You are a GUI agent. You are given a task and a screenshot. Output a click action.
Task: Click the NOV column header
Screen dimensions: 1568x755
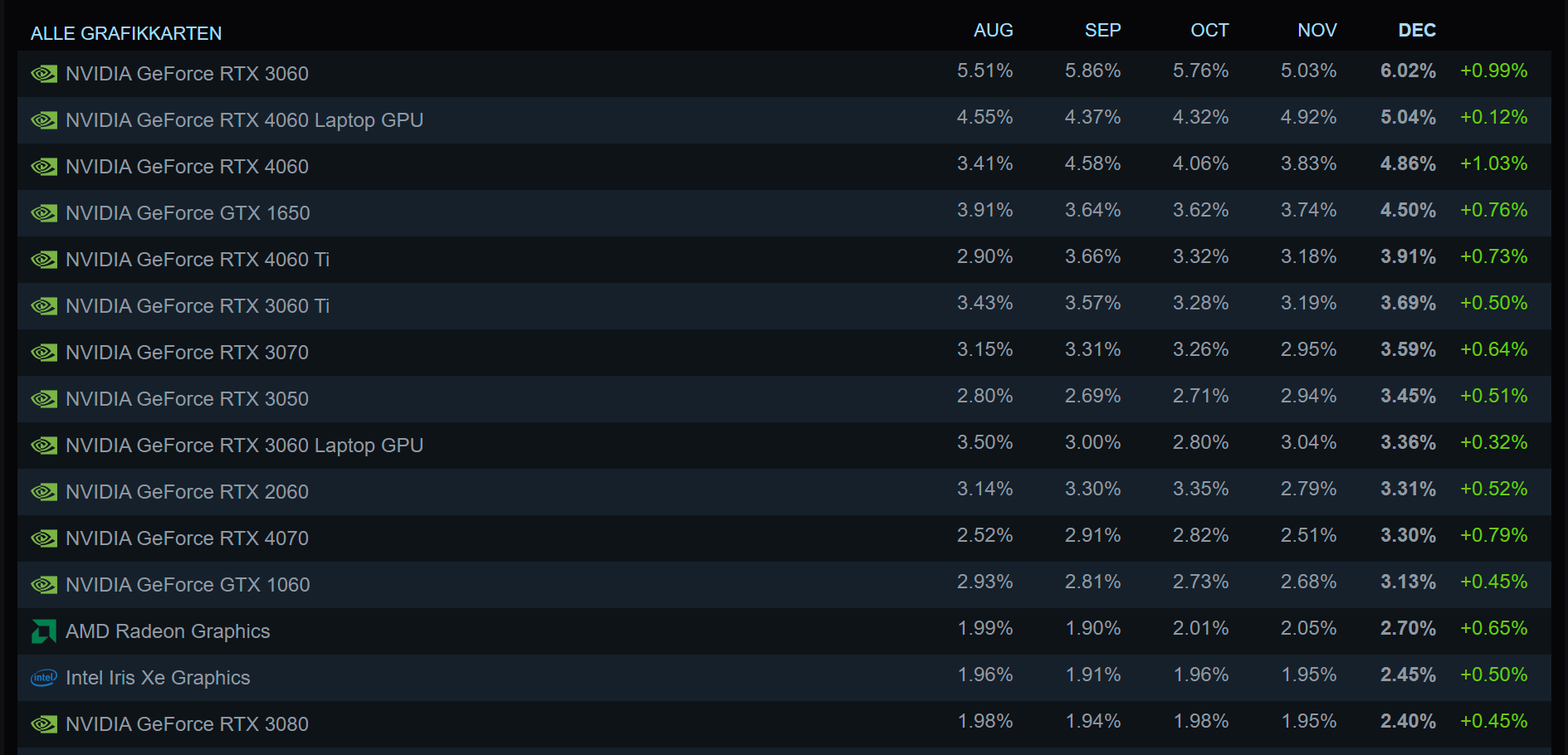coord(1316,31)
